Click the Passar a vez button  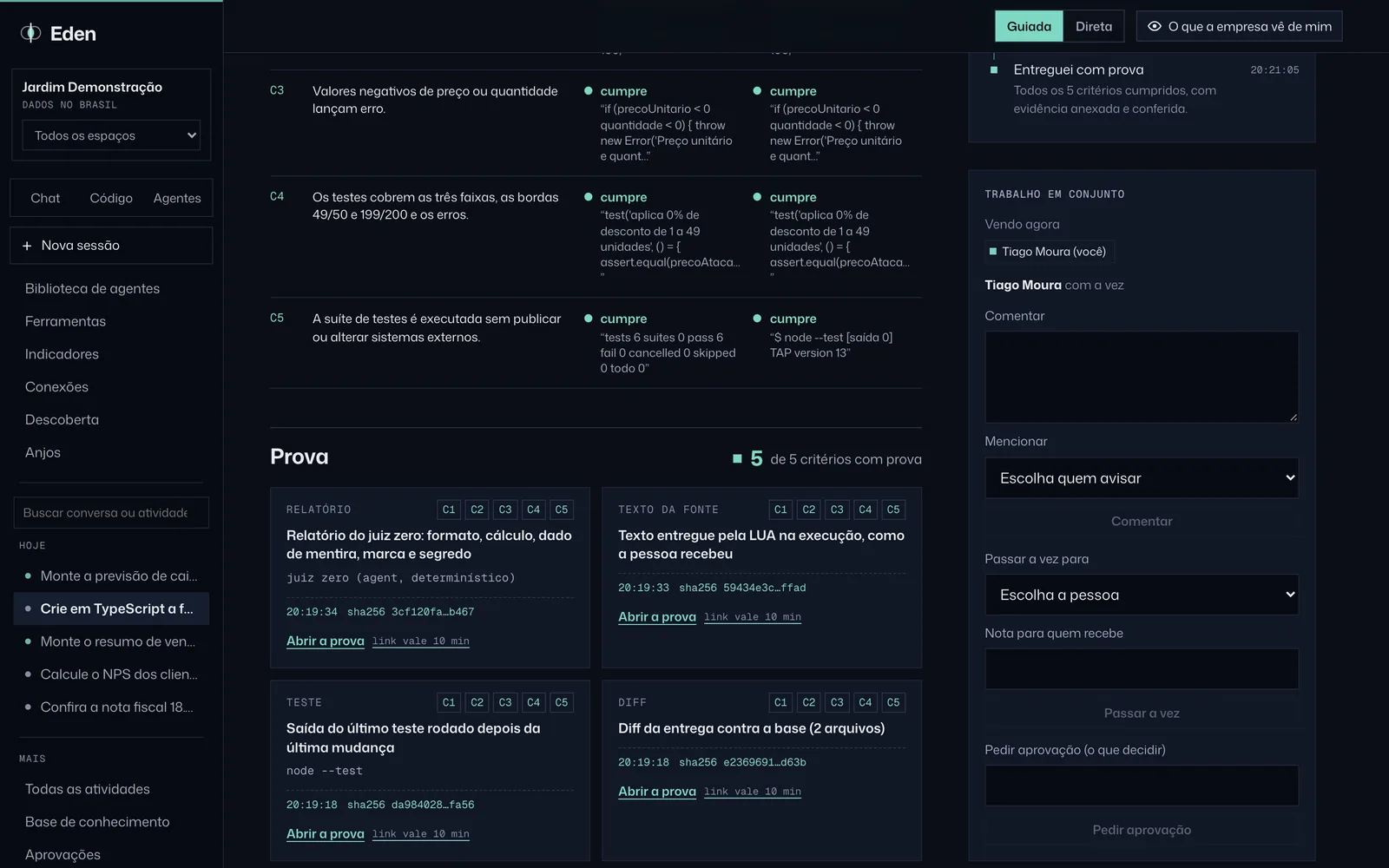tap(1142, 713)
